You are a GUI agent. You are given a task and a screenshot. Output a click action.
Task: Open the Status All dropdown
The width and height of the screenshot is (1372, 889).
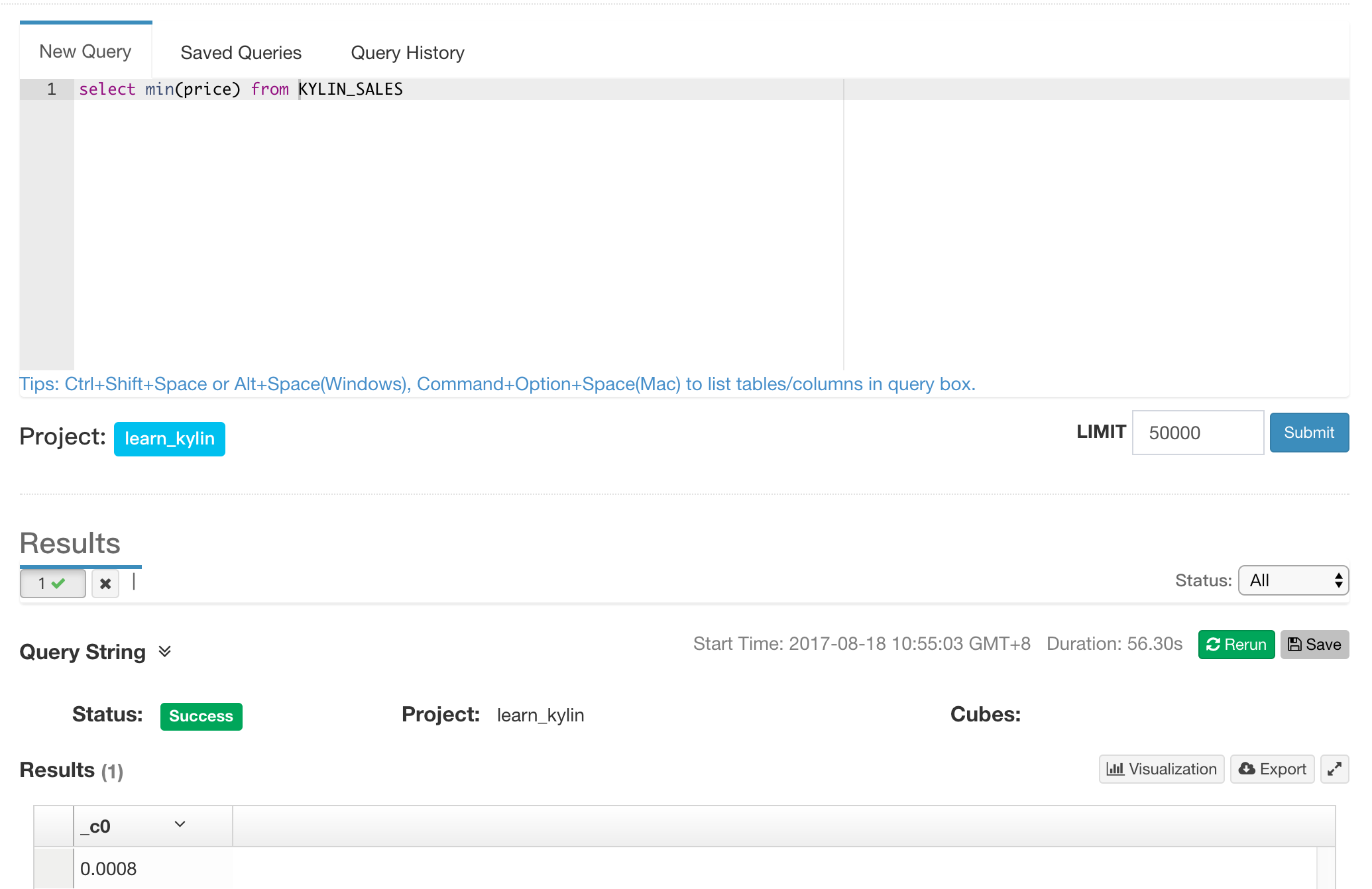(x=1293, y=581)
